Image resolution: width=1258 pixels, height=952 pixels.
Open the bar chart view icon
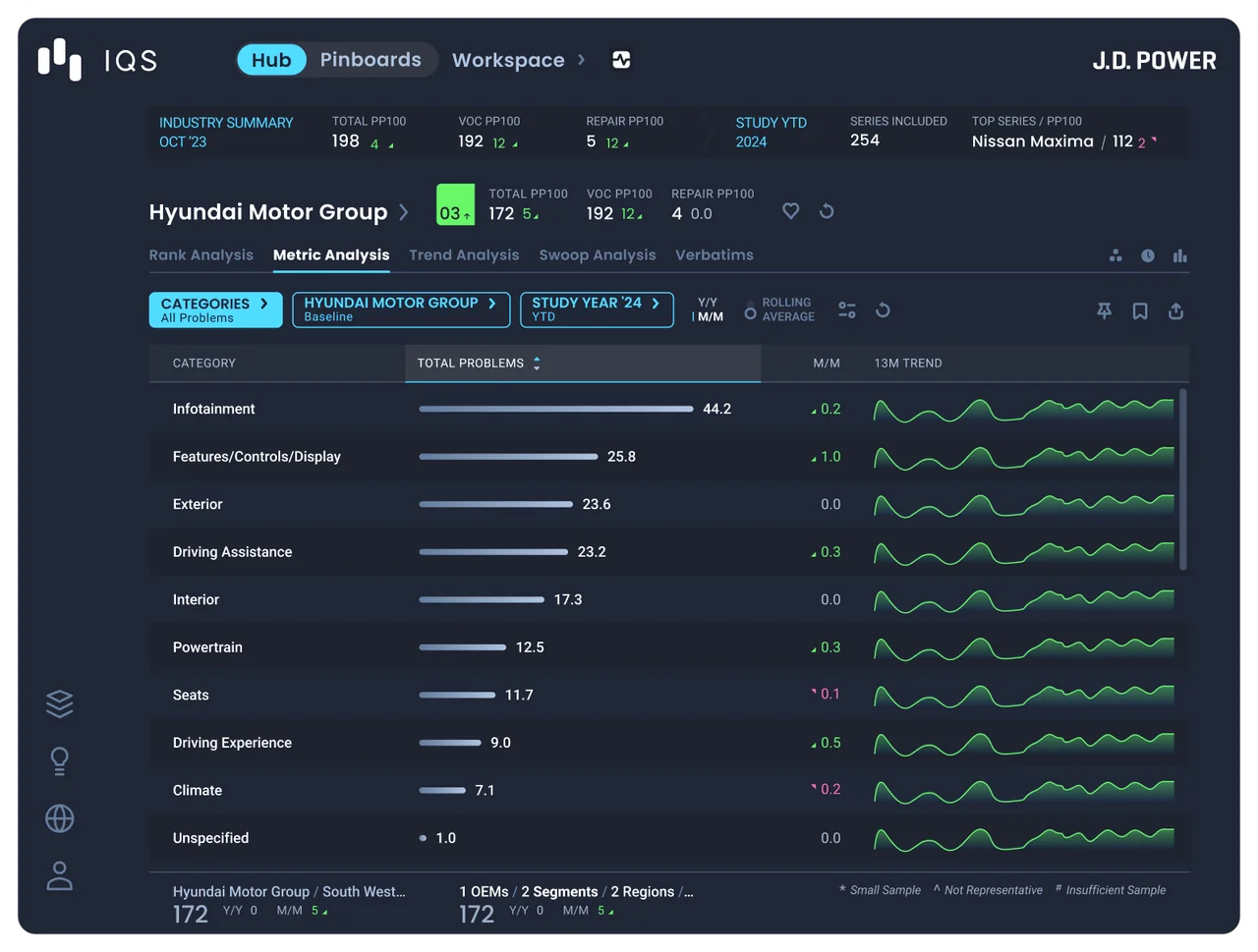1180,255
